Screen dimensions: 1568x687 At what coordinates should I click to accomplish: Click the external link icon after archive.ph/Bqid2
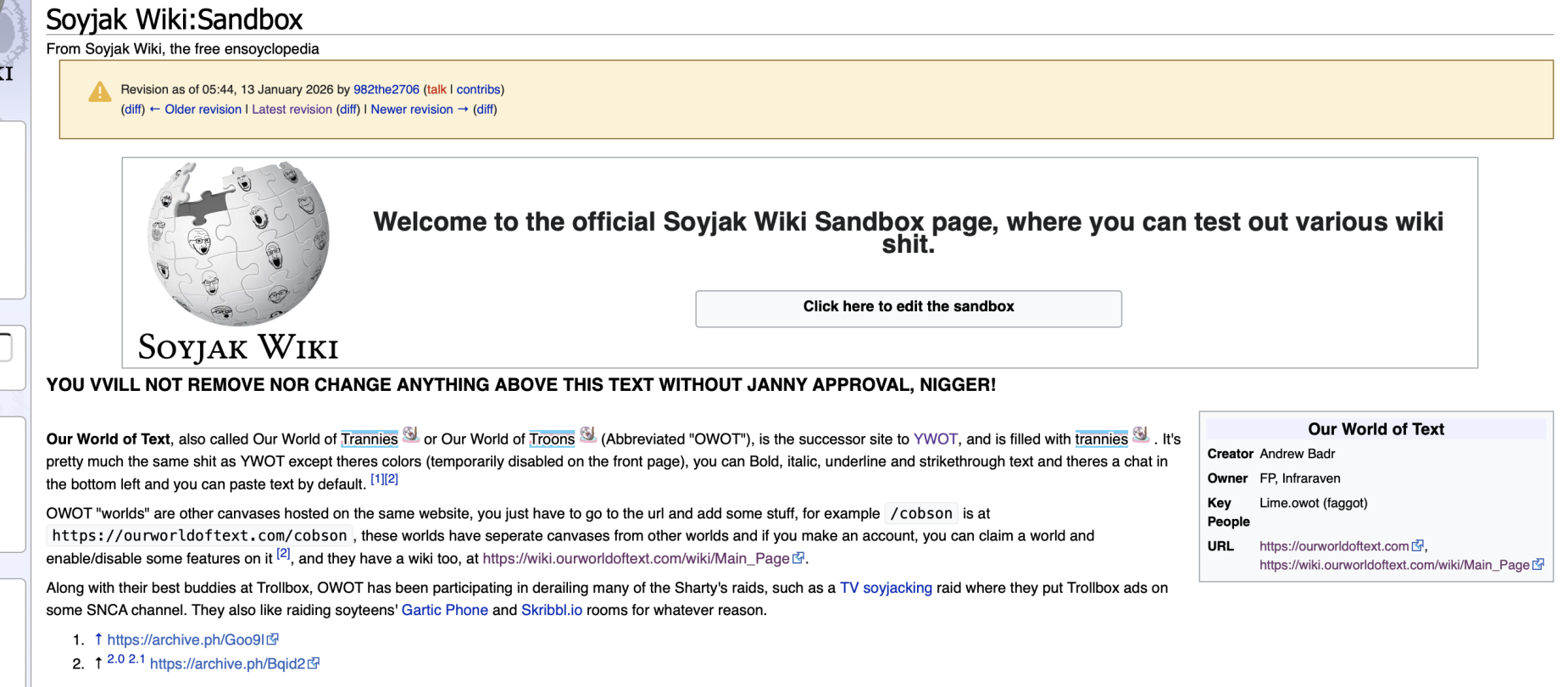[314, 663]
